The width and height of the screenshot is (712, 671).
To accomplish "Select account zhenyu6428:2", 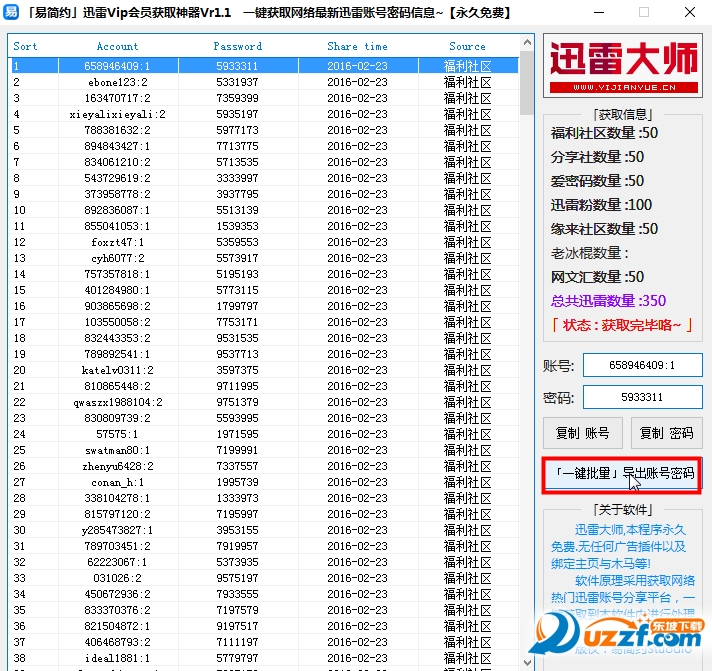I will point(117,466).
